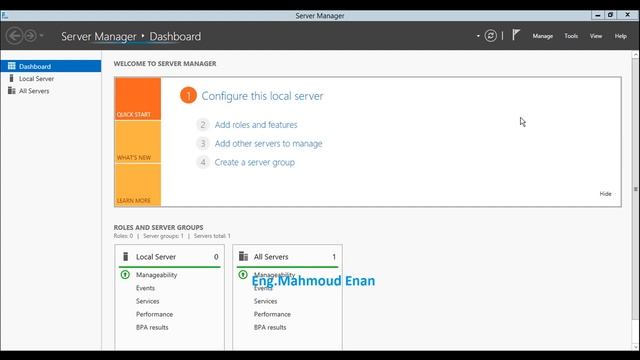Open Services under All Servers tile

click(265, 301)
